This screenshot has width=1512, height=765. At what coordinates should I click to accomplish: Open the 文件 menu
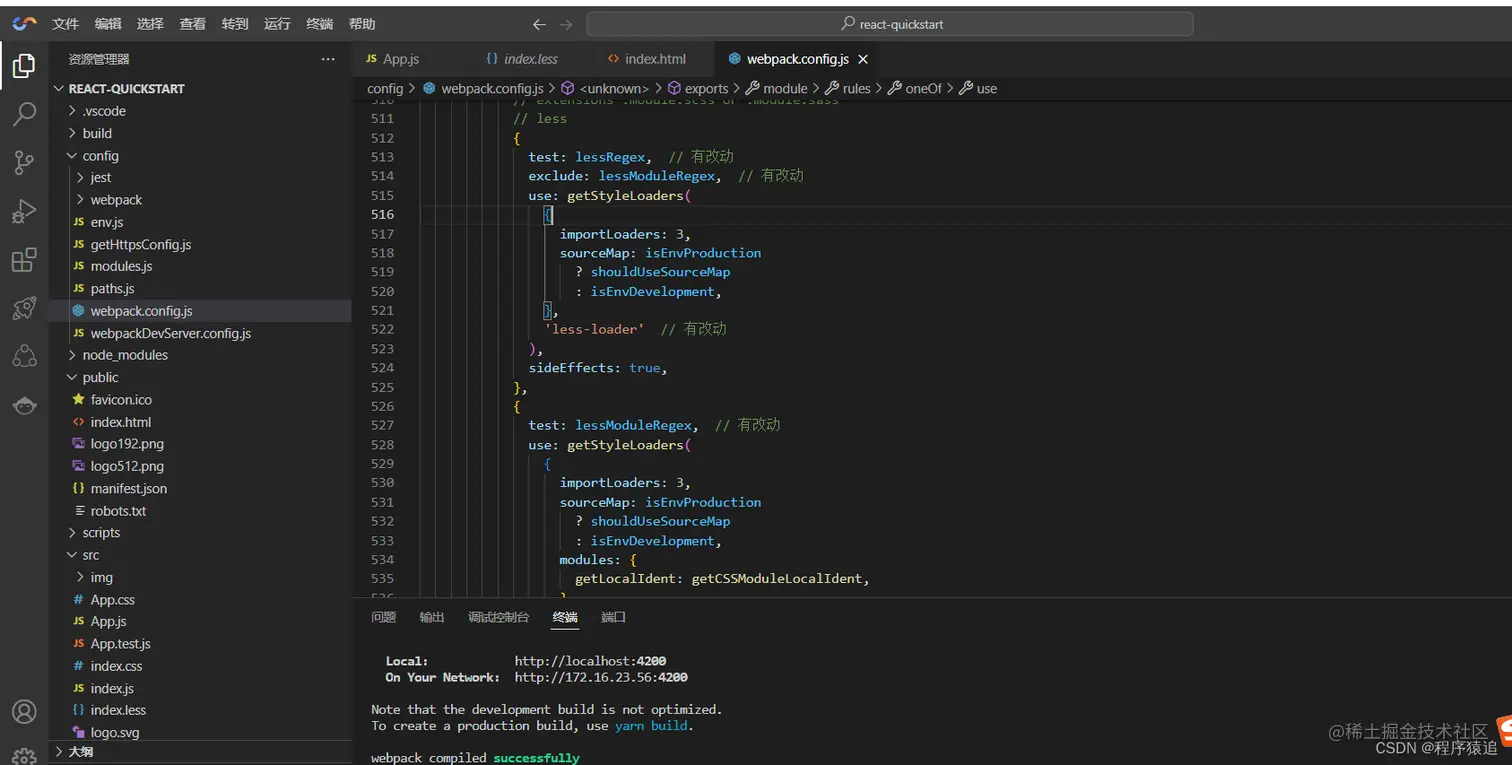66,24
